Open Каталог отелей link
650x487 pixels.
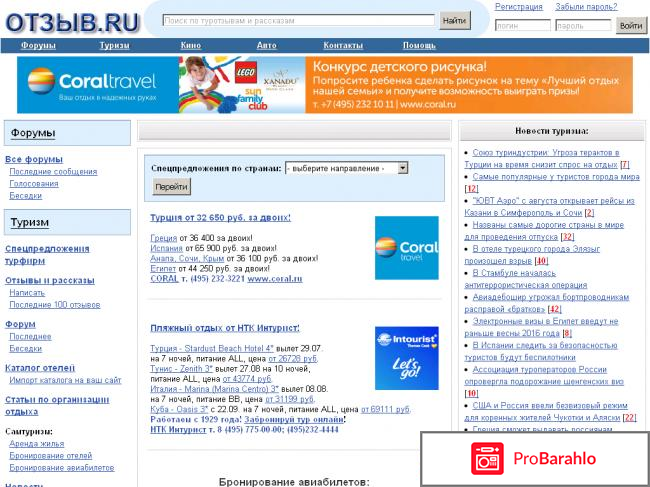(x=40, y=368)
